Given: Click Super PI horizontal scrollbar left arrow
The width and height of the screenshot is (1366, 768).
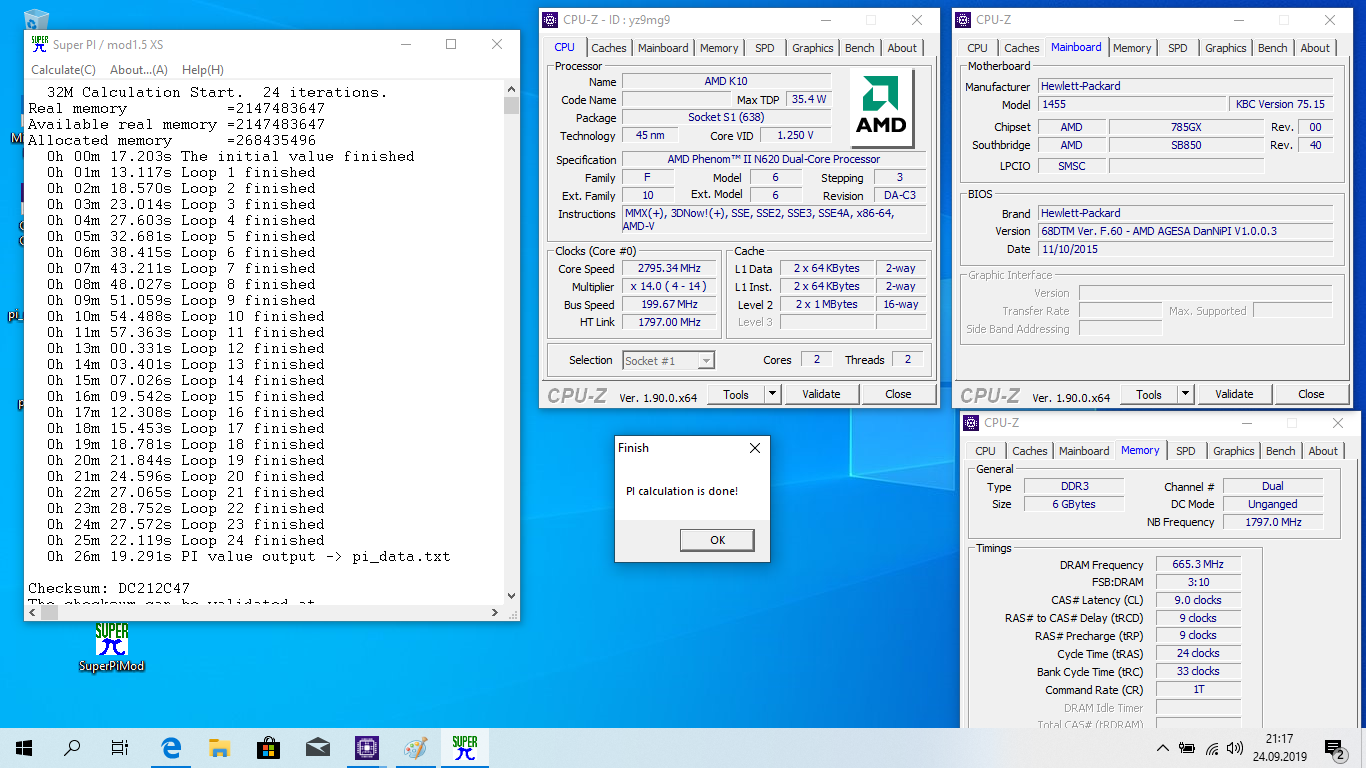Looking at the screenshot, I should pyautogui.click(x=32, y=612).
